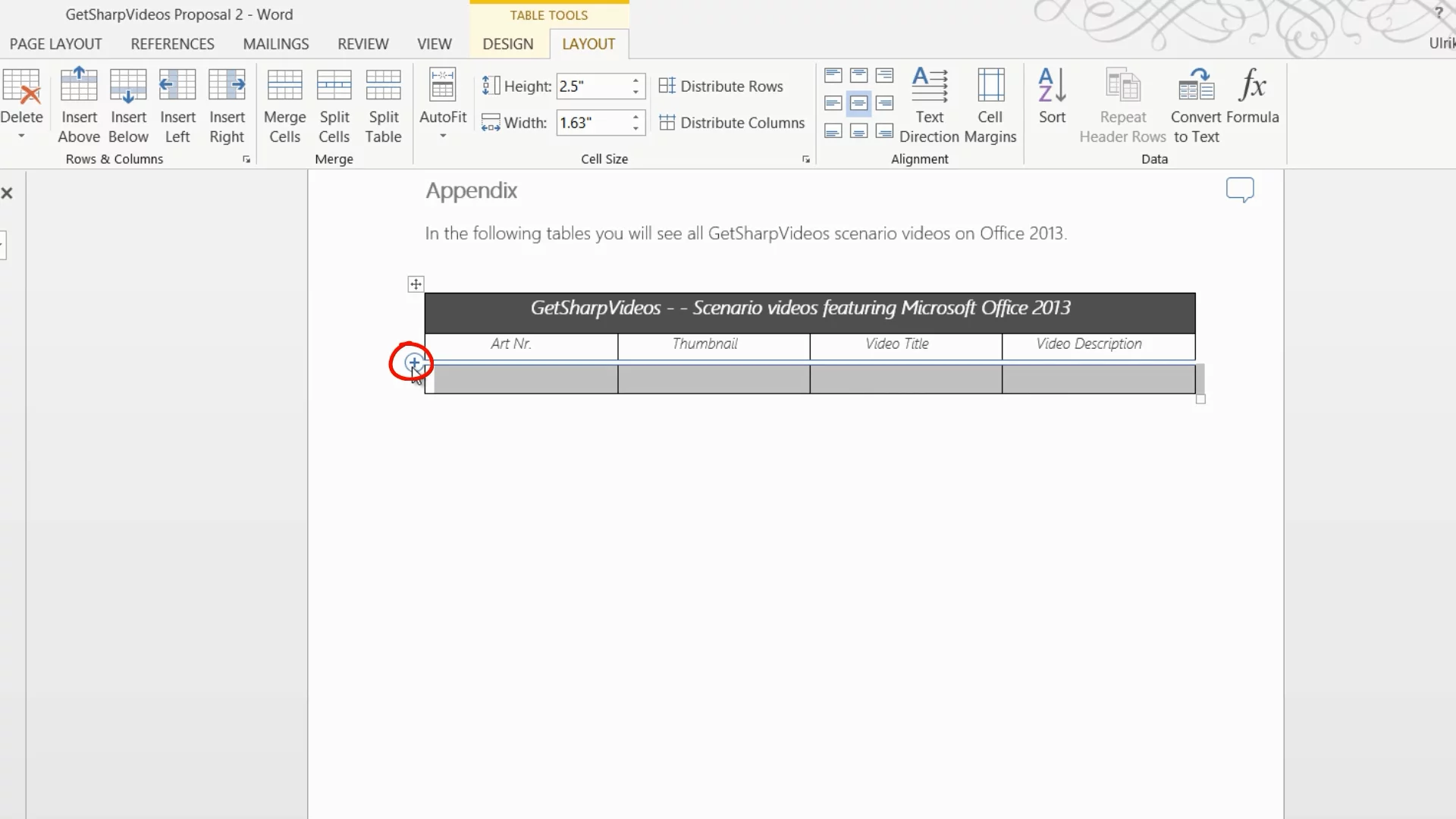This screenshot has width=1456, height=819.
Task: Open the Delete dropdown menu
Action: coord(21,136)
